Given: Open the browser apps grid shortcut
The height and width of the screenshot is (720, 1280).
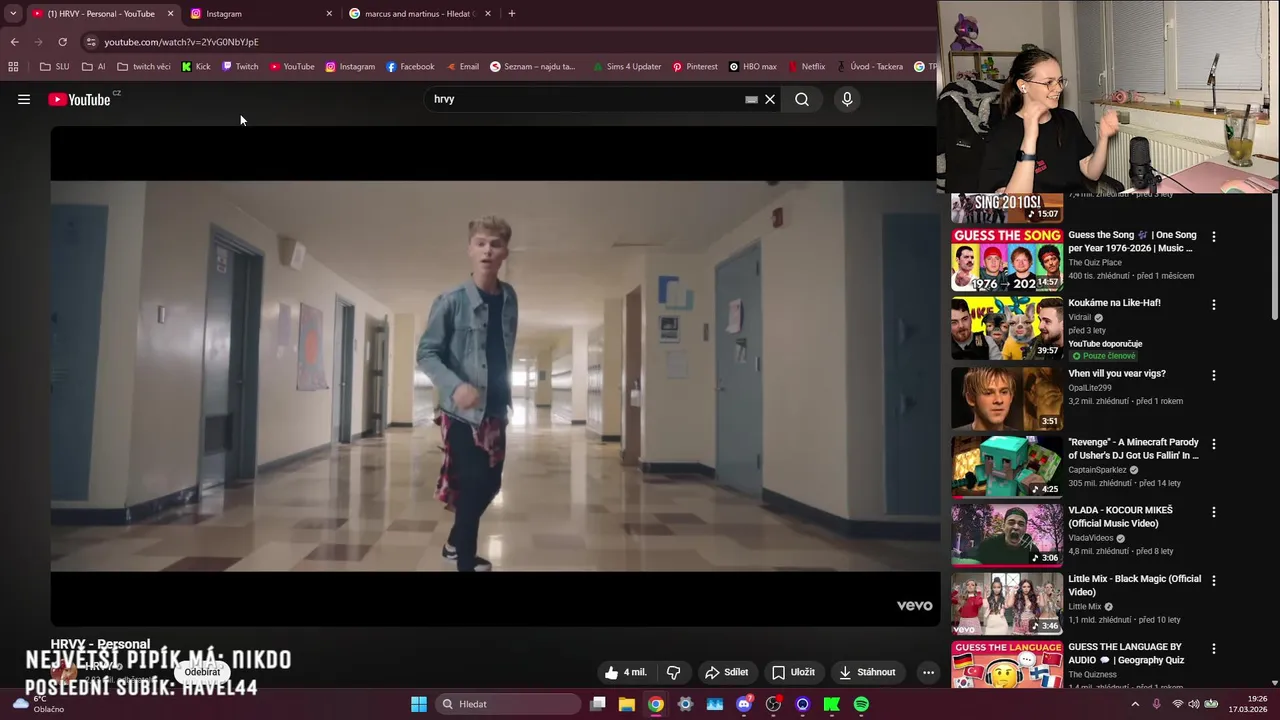Looking at the screenshot, I should (x=13, y=67).
